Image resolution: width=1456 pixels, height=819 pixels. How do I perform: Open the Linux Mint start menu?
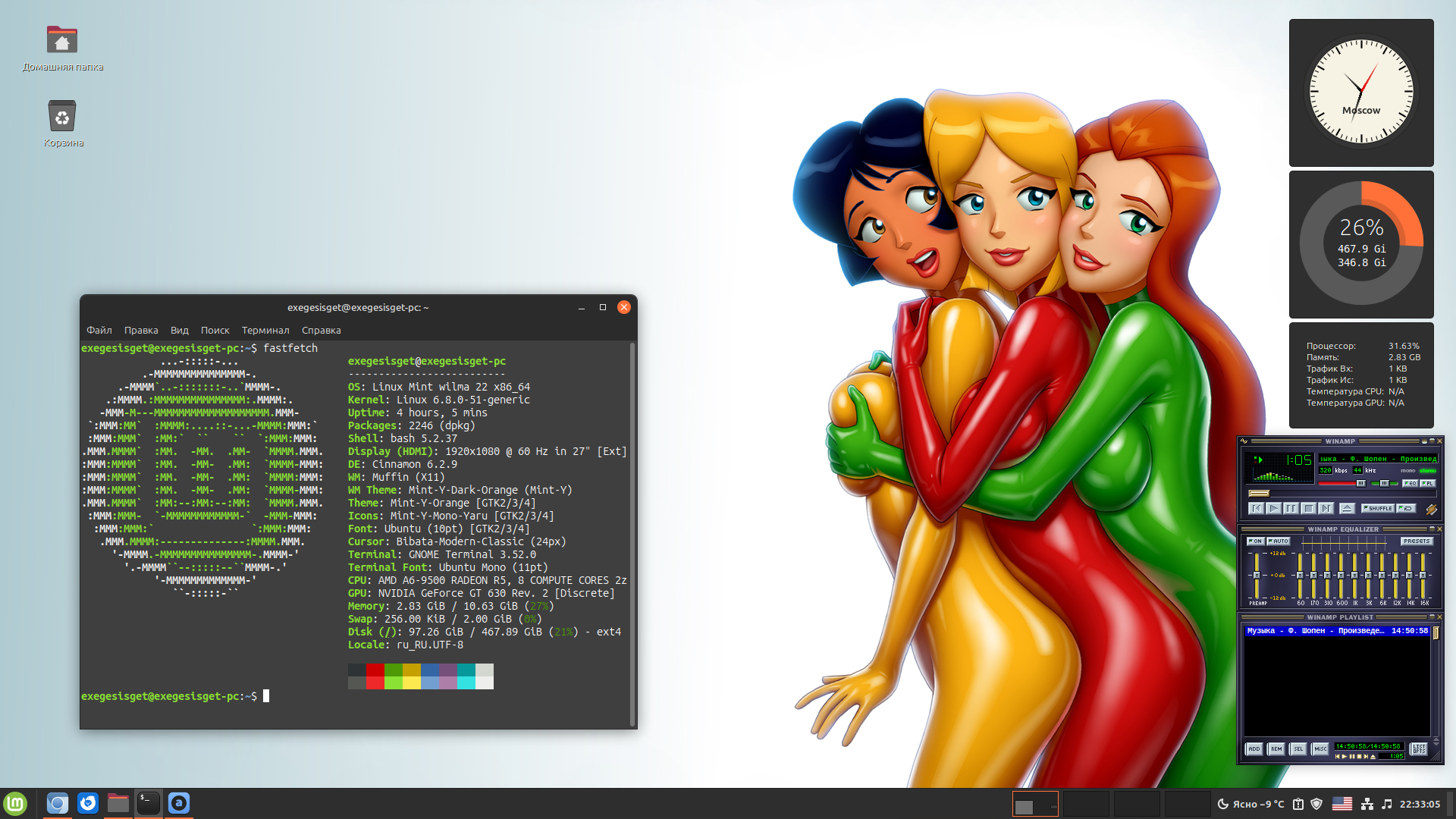[x=15, y=803]
